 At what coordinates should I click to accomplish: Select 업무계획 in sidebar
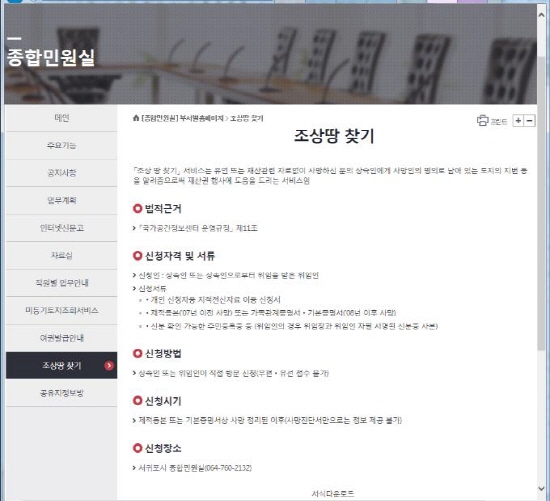click(61, 201)
